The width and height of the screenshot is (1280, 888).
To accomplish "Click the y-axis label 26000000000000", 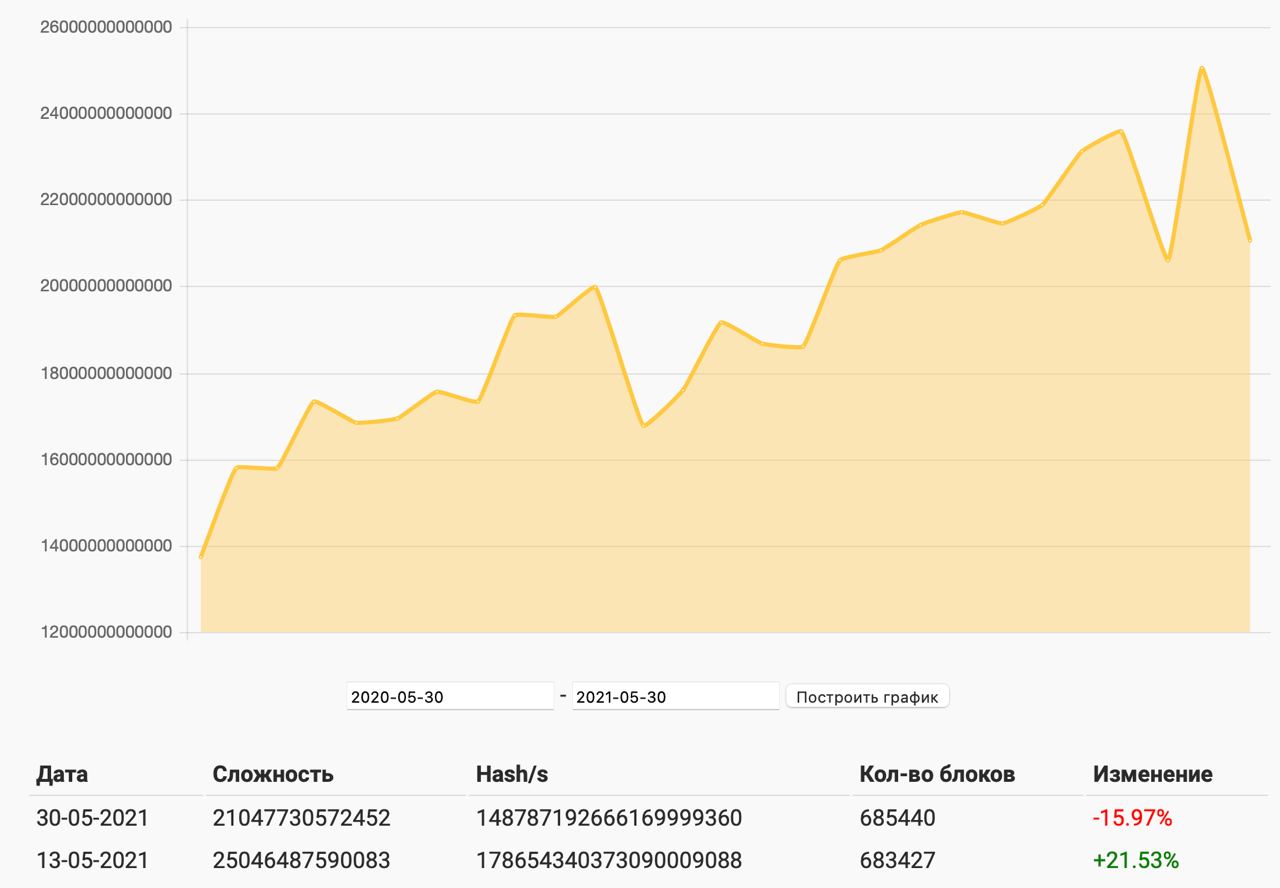I will pyautogui.click(x=106, y=27).
